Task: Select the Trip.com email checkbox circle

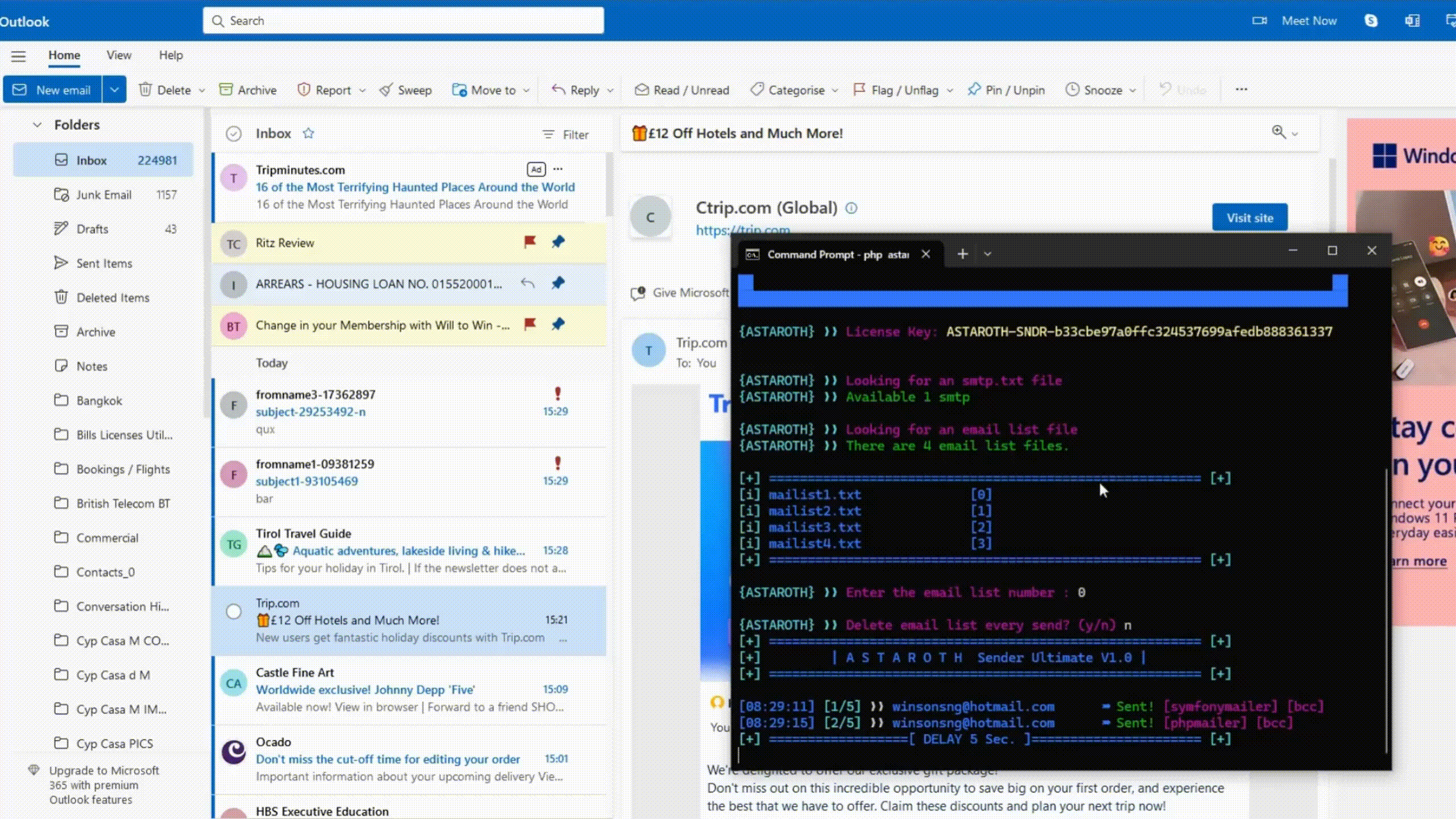Action: coord(234,612)
